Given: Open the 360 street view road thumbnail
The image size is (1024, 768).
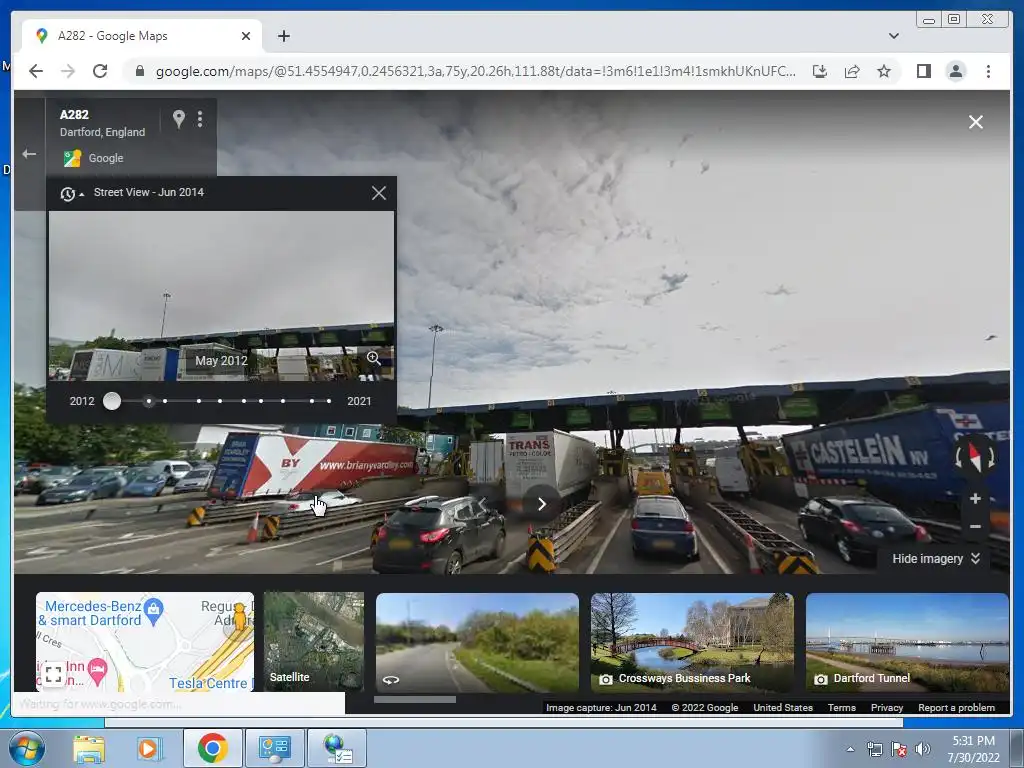Looking at the screenshot, I should [x=477, y=642].
